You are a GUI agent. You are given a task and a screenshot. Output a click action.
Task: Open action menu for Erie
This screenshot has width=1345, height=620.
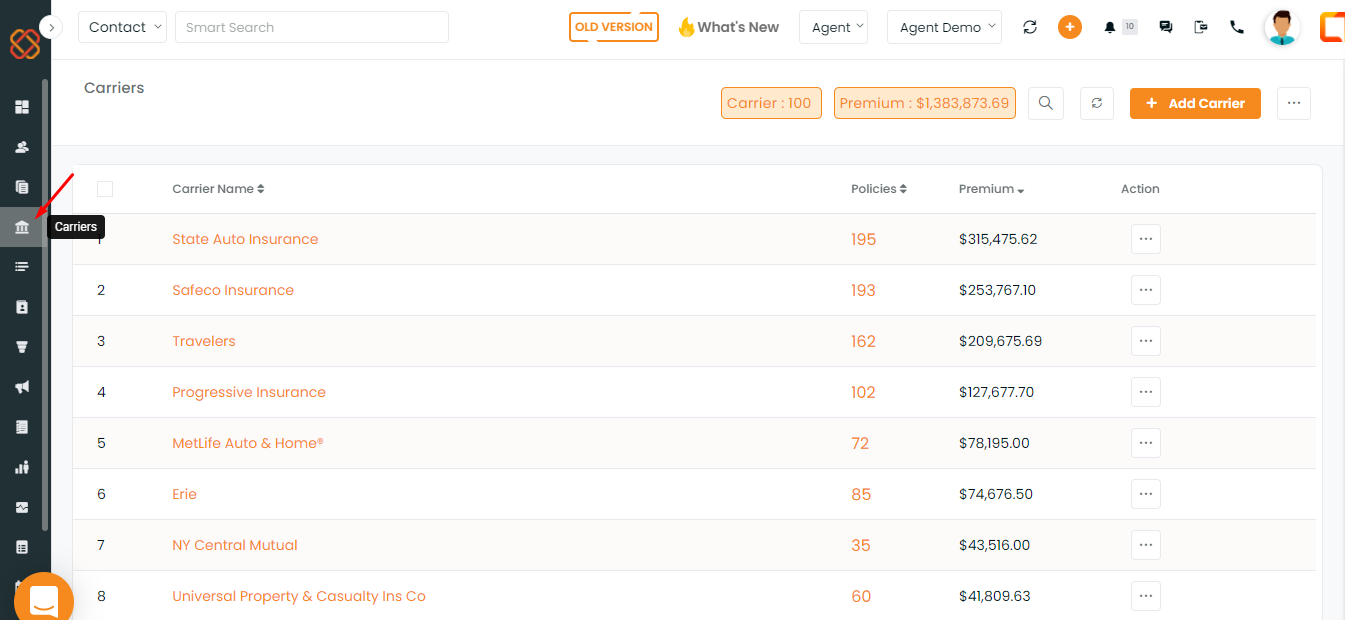coord(1146,494)
